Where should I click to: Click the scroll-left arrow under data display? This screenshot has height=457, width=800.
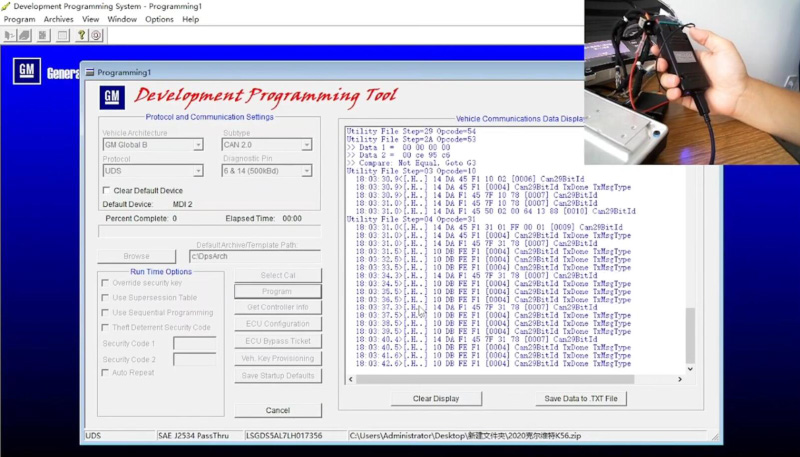351,379
